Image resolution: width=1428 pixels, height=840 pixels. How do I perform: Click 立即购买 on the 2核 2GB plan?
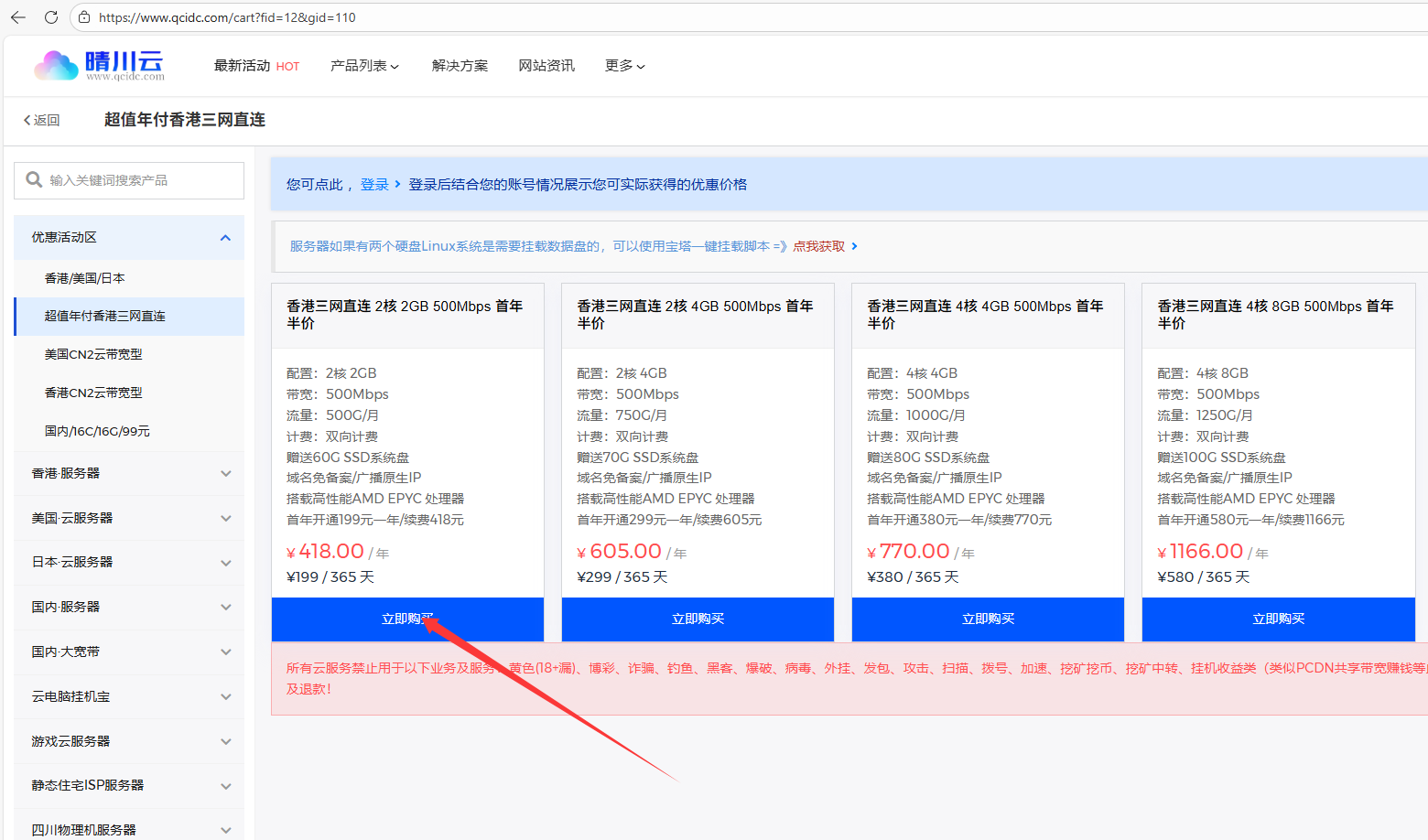(x=407, y=619)
